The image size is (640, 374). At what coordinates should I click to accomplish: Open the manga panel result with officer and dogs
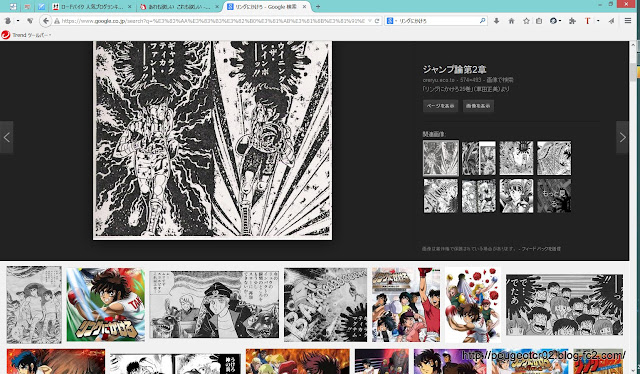(x=214, y=305)
